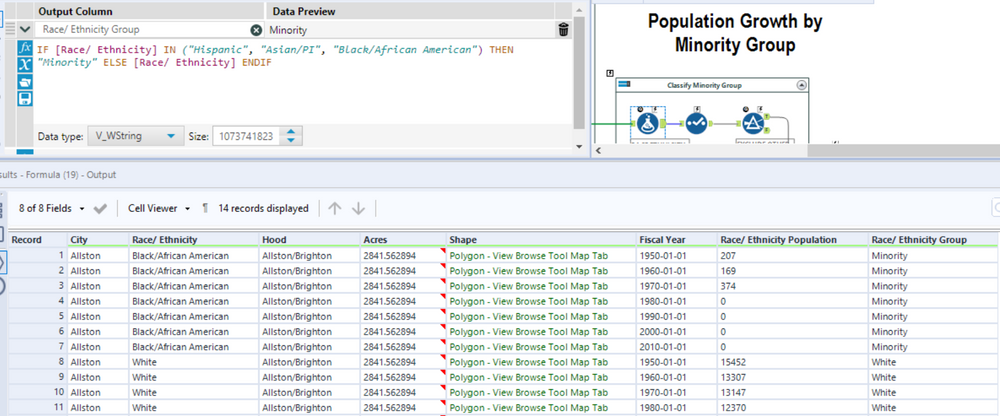This screenshot has height=416, width=1000.
Task: Click Minority value in Data Preview
Action: 288,30
